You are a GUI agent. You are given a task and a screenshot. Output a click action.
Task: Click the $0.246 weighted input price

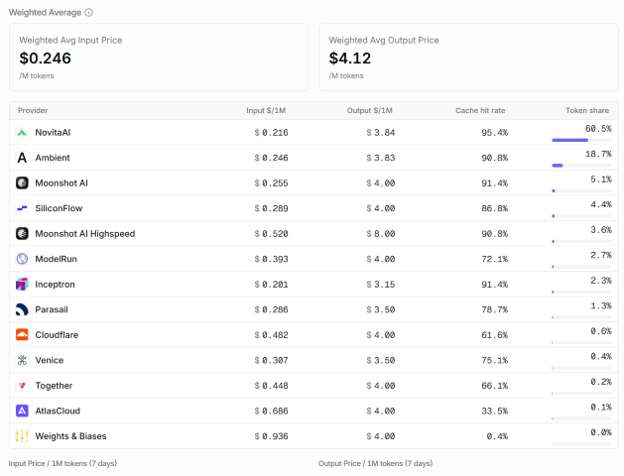45,58
